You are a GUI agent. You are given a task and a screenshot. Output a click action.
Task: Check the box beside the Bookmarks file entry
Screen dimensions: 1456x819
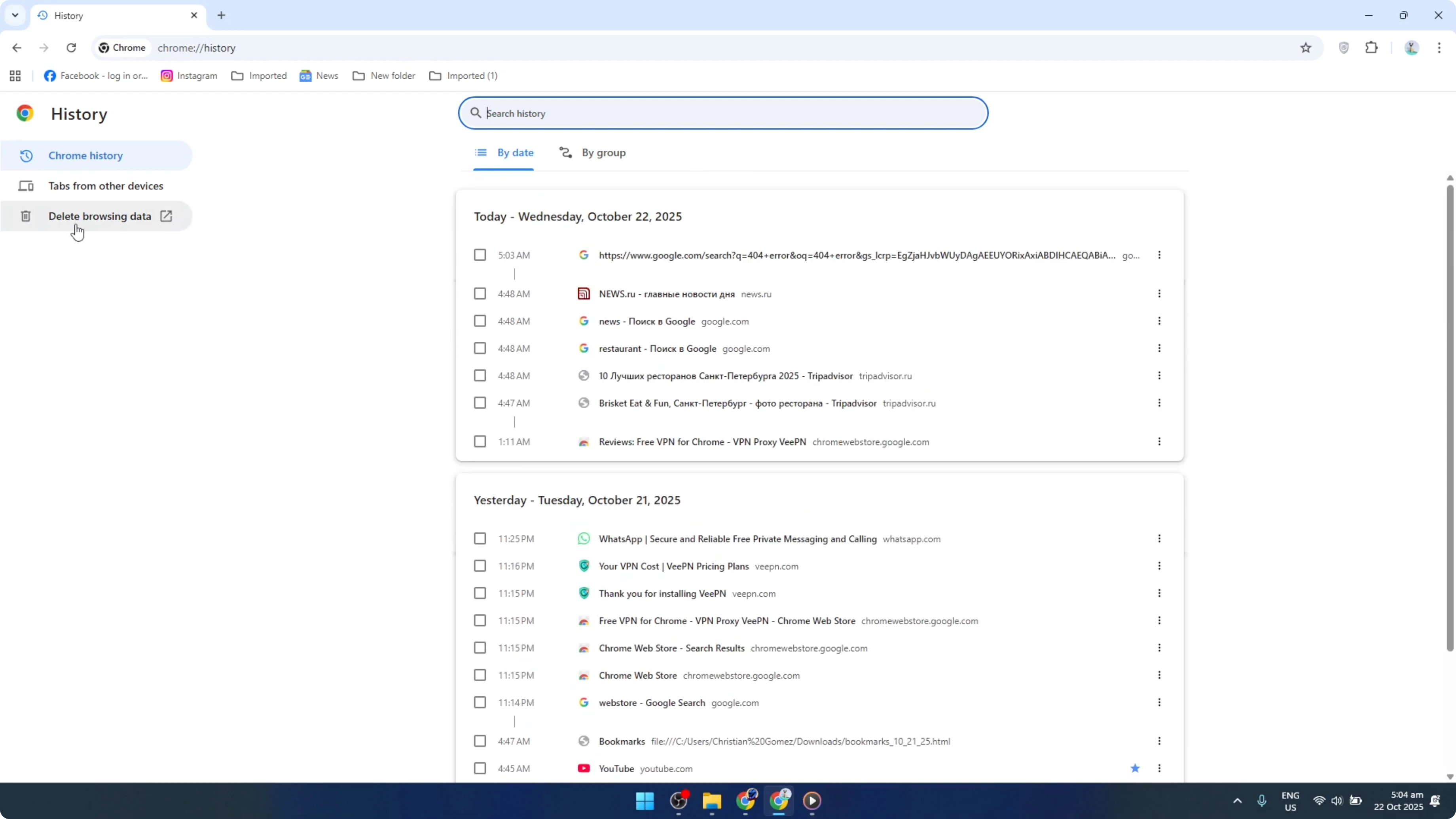pos(480,741)
